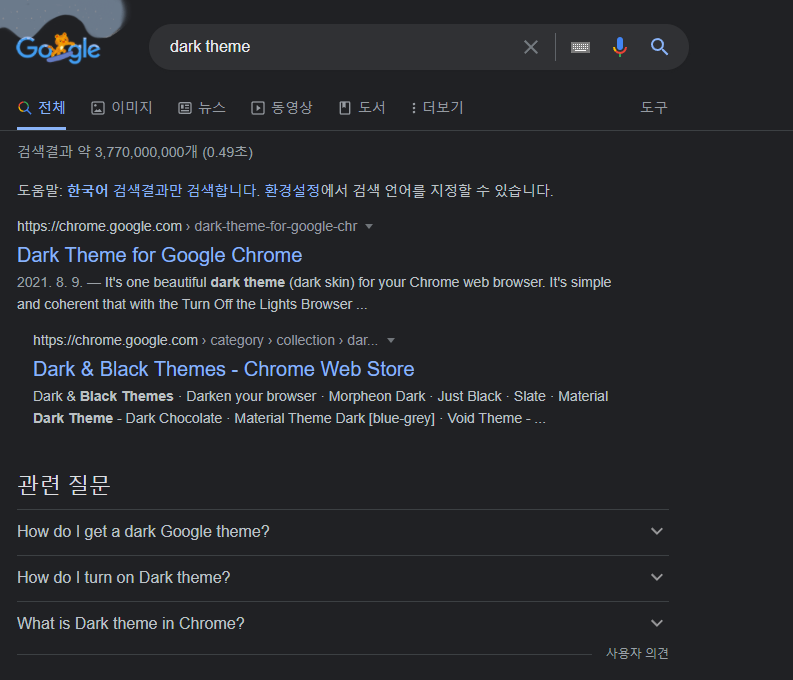793x680 pixels.
Task: Open the dropdown arrow beside dark-theme-for-google-chr URL
Action: [369, 226]
